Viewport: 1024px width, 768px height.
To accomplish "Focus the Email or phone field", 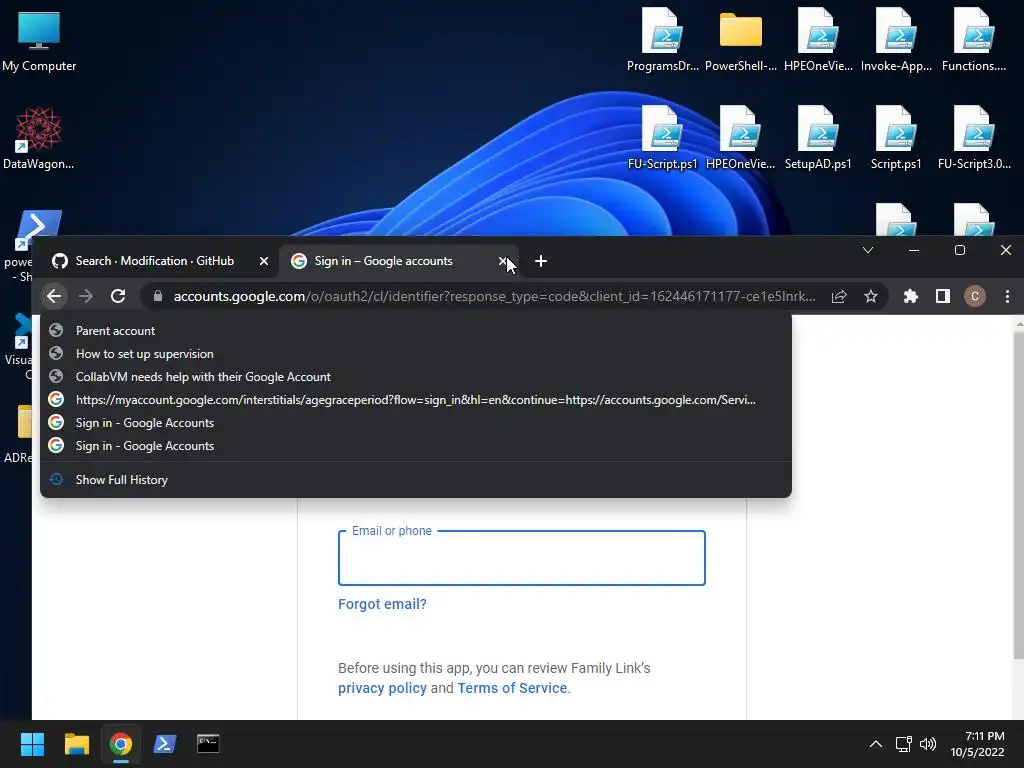I will point(522,558).
